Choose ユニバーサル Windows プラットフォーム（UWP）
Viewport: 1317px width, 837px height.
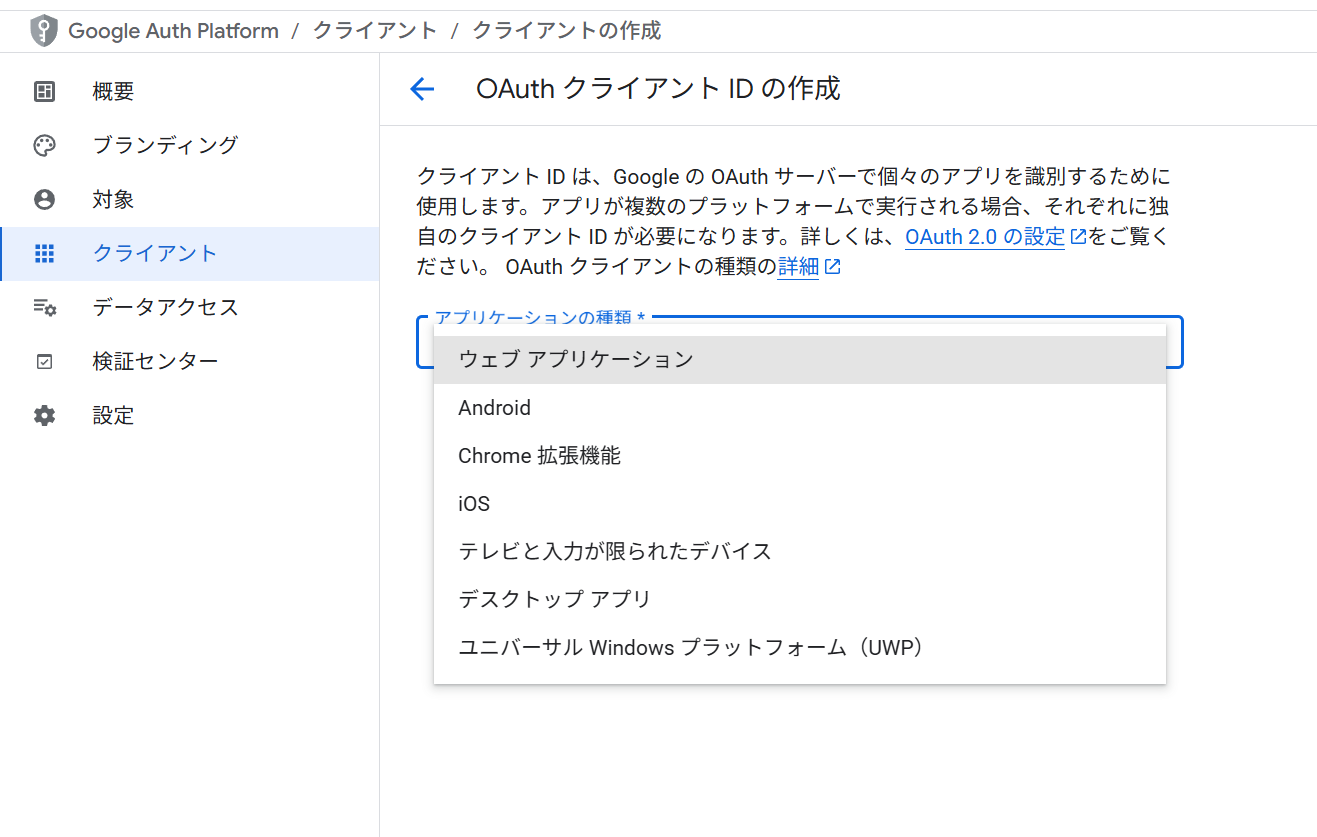click(690, 648)
